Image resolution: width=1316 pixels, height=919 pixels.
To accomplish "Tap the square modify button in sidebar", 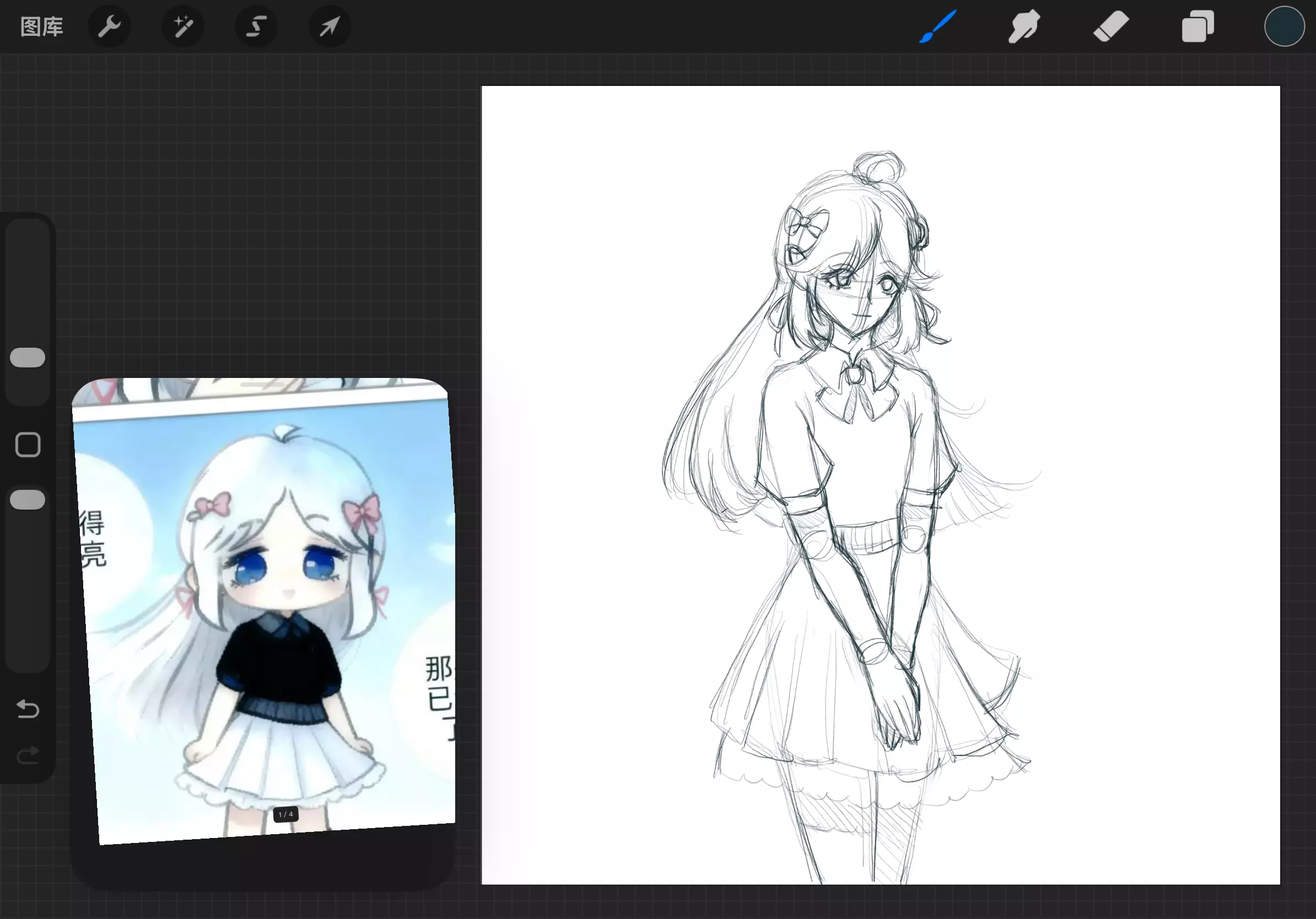I will tap(28, 445).
